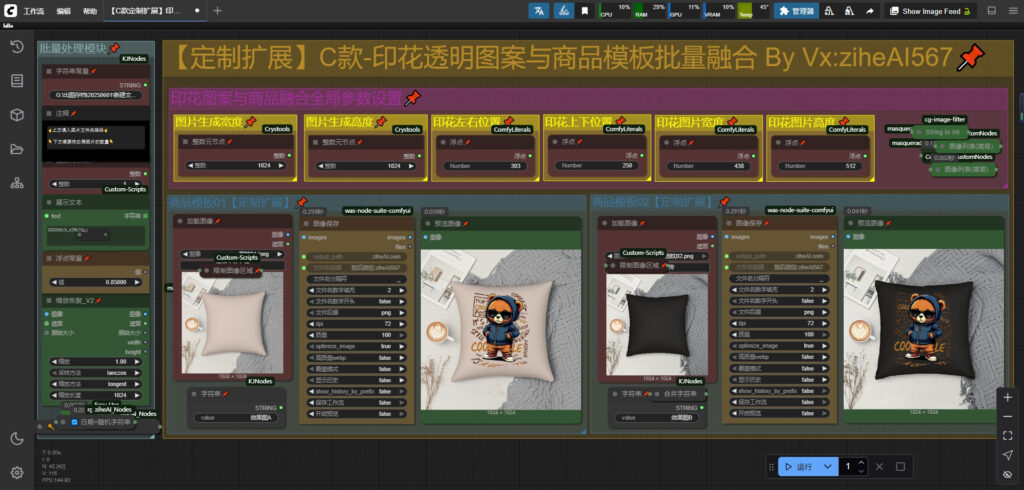
Task: Open the 帮助 menu
Action: (x=90, y=11)
